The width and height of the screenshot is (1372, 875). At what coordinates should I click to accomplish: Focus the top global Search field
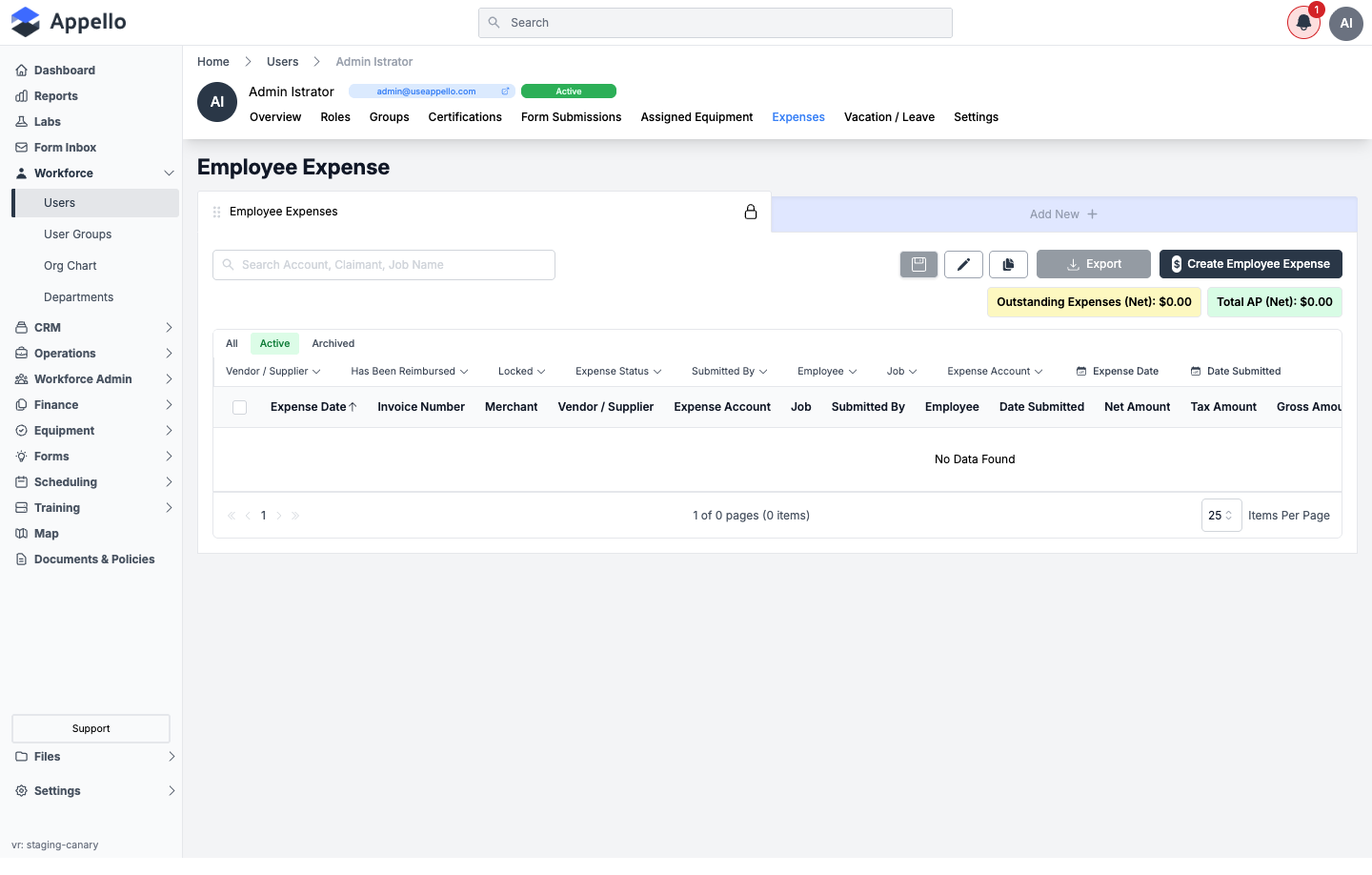point(716,23)
